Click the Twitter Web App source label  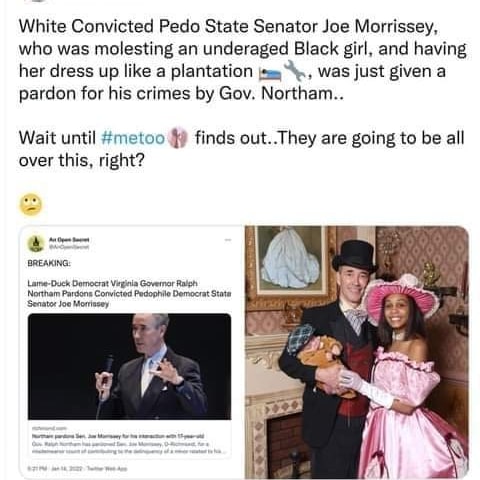pyautogui.click(x=107, y=468)
